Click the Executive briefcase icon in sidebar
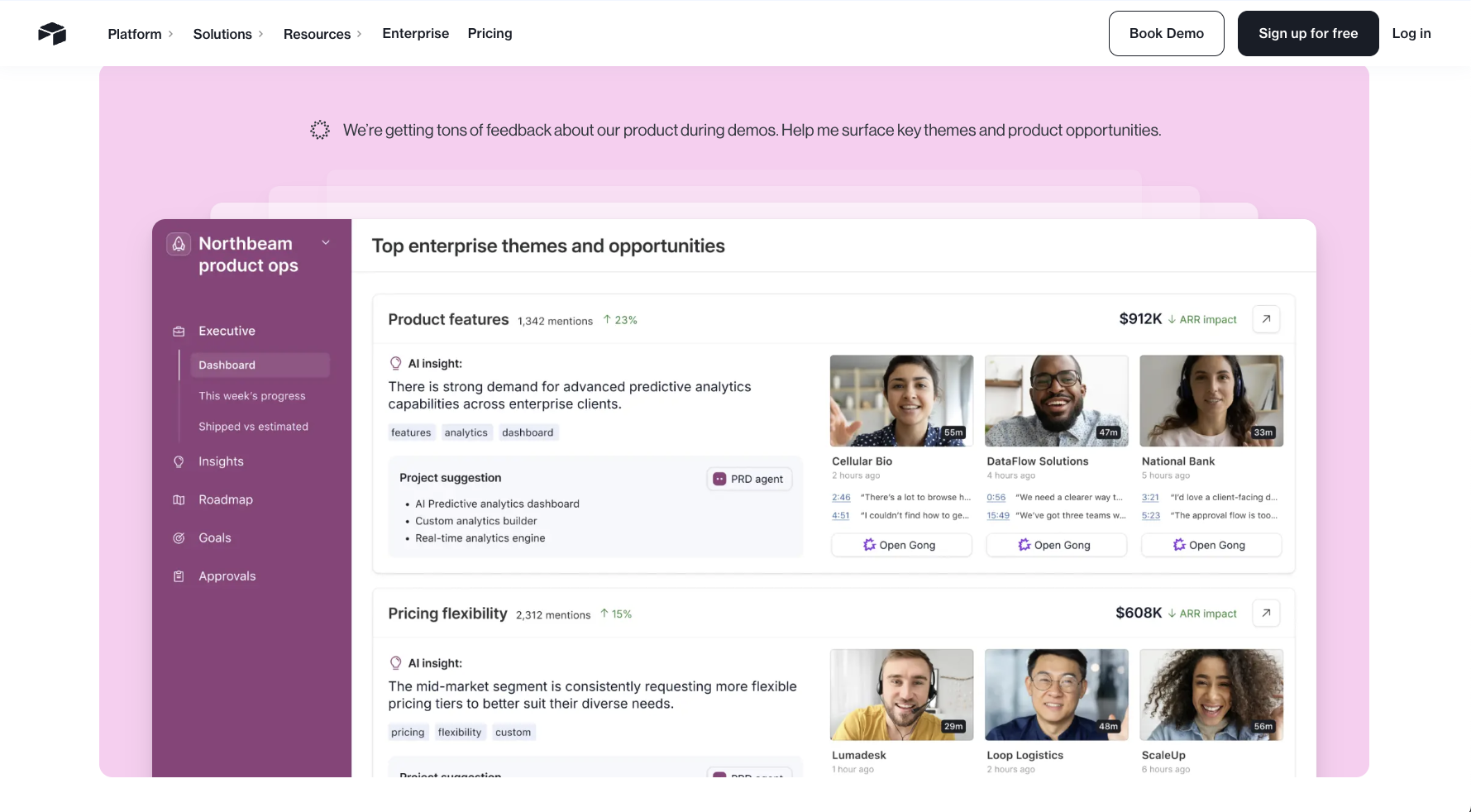The width and height of the screenshot is (1471, 812). point(179,331)
